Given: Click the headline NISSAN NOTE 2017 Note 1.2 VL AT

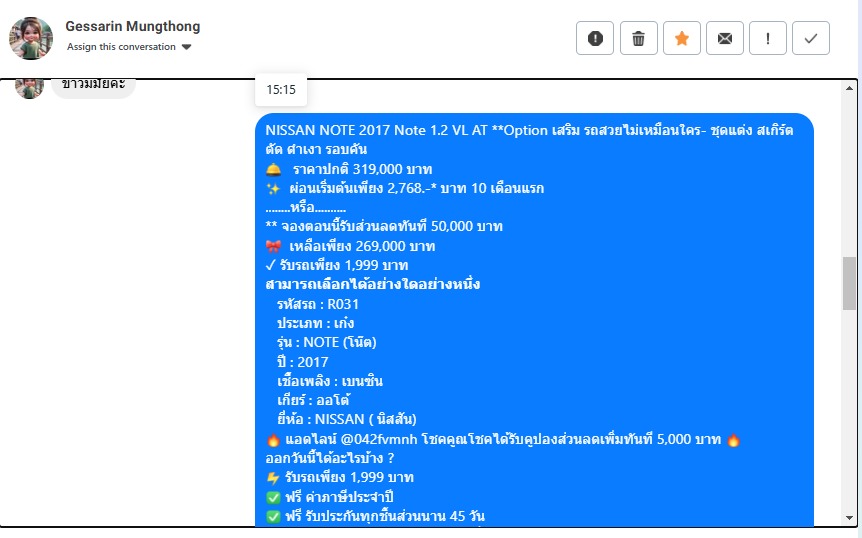Looking at the screenshot, I should point(376,130).
